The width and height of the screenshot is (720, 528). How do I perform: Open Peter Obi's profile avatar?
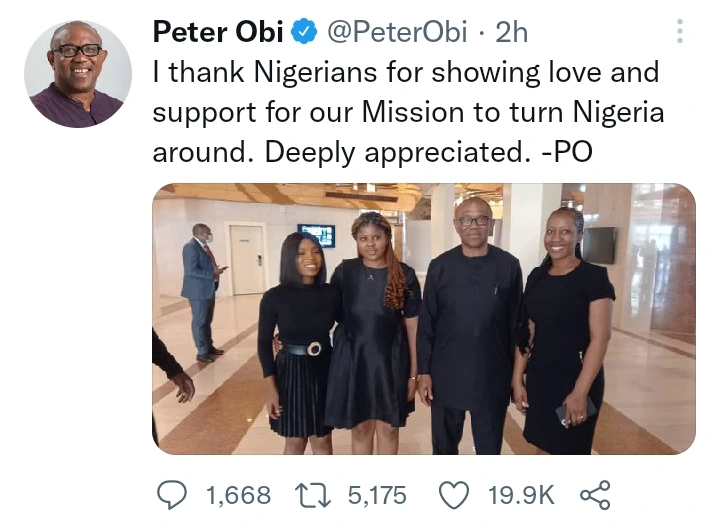coord(78,74)
